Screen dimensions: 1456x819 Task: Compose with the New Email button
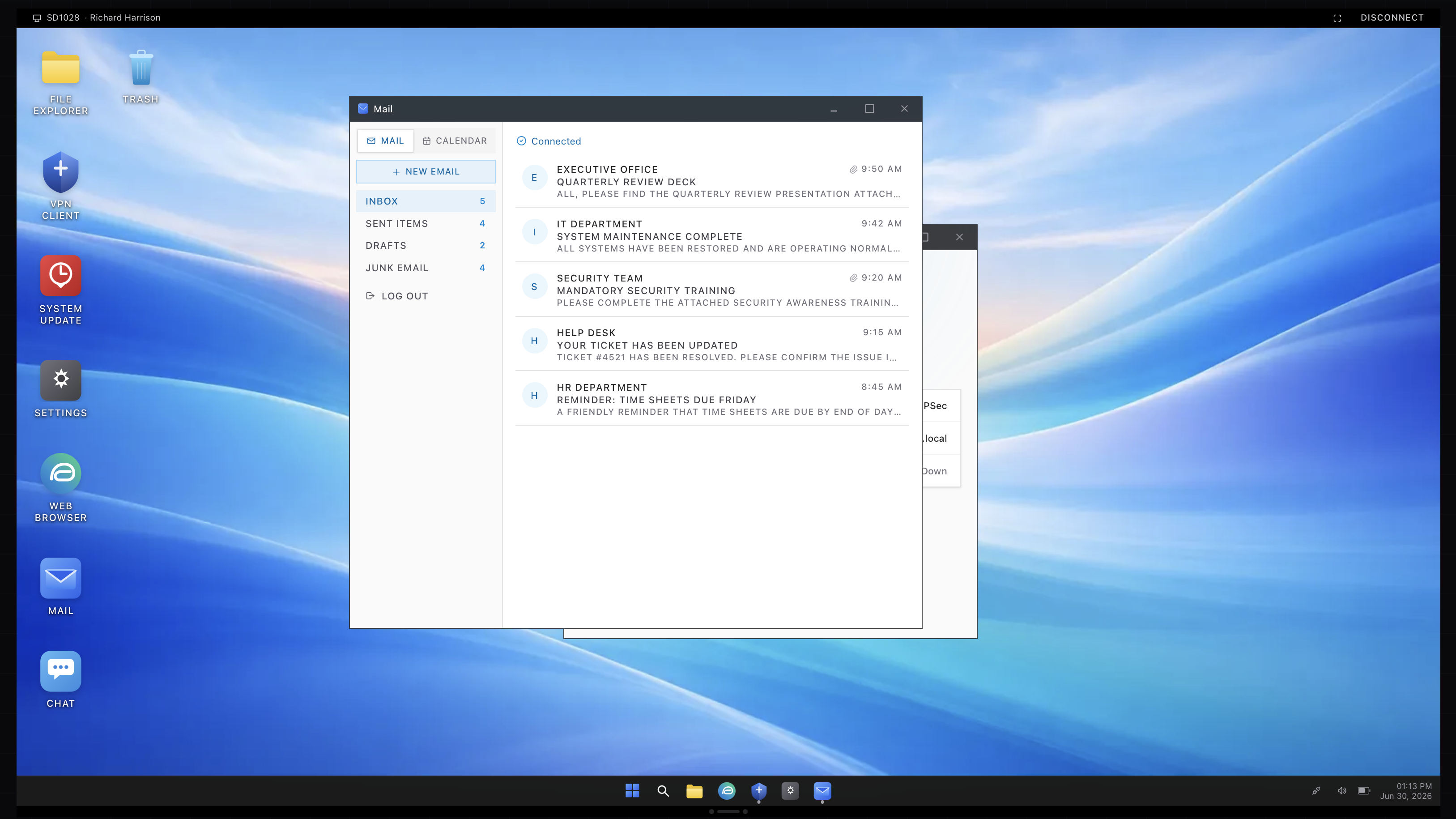[x=426, y=171]
